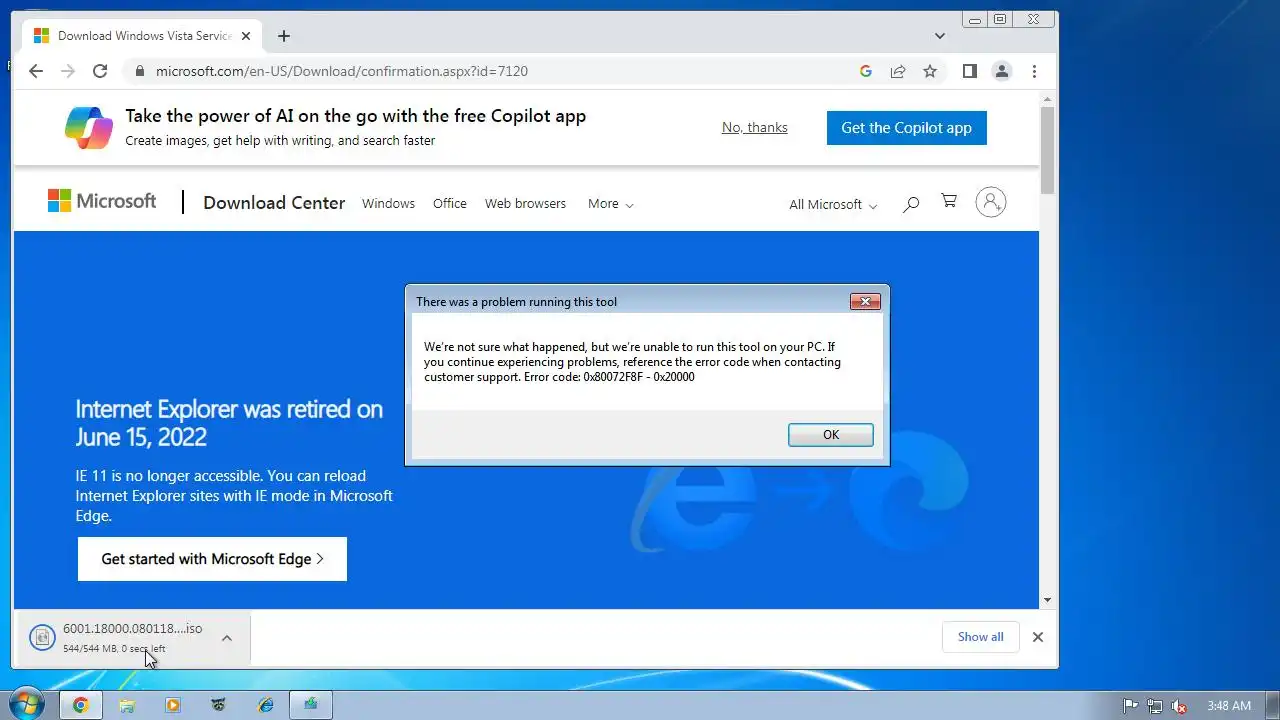Click the page vertical scrollbar
Viewport: 1280px width, 720px height.
(x=1048, y=150)
